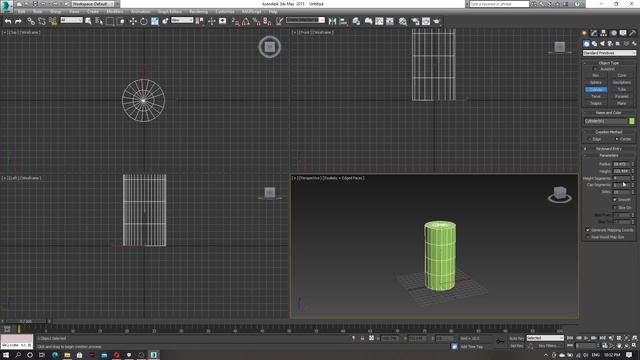Image resolution: width=640 pixels, height=360 pixels.
Task: Open the Standard Primitives dropdown
Action: click(x=609, y=53)
